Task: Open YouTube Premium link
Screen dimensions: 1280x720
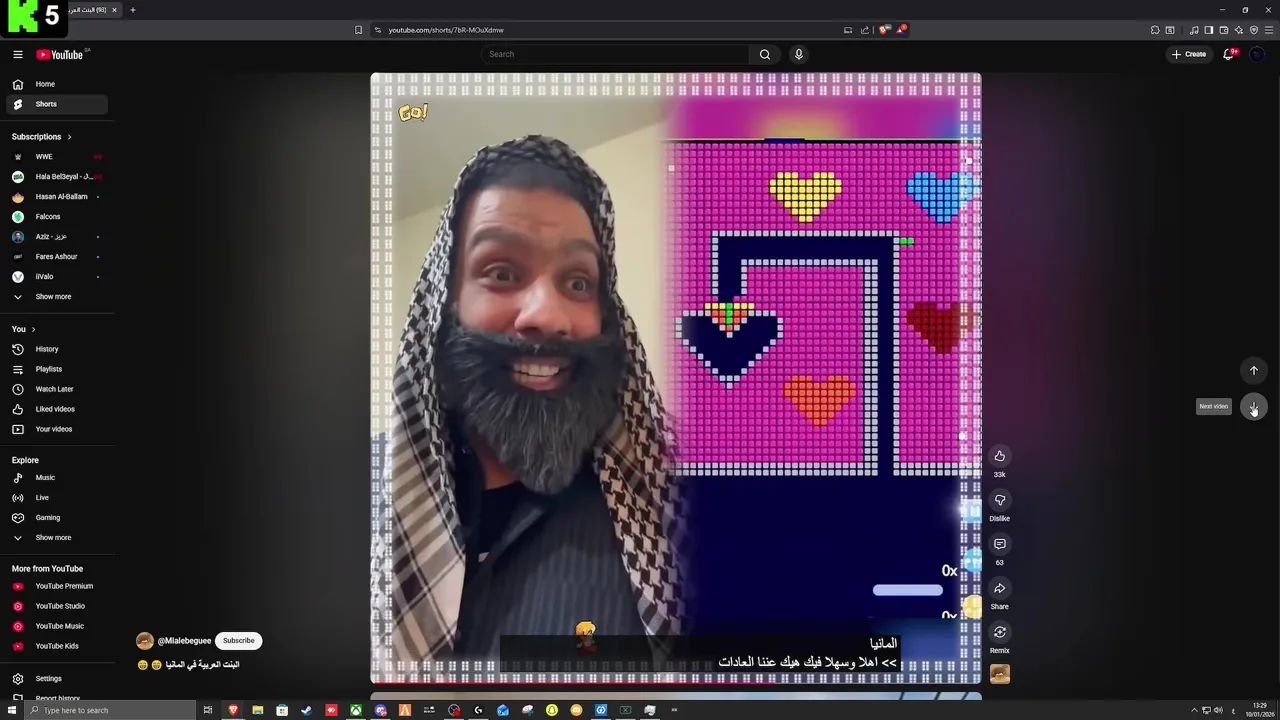Action: (57, 586)
